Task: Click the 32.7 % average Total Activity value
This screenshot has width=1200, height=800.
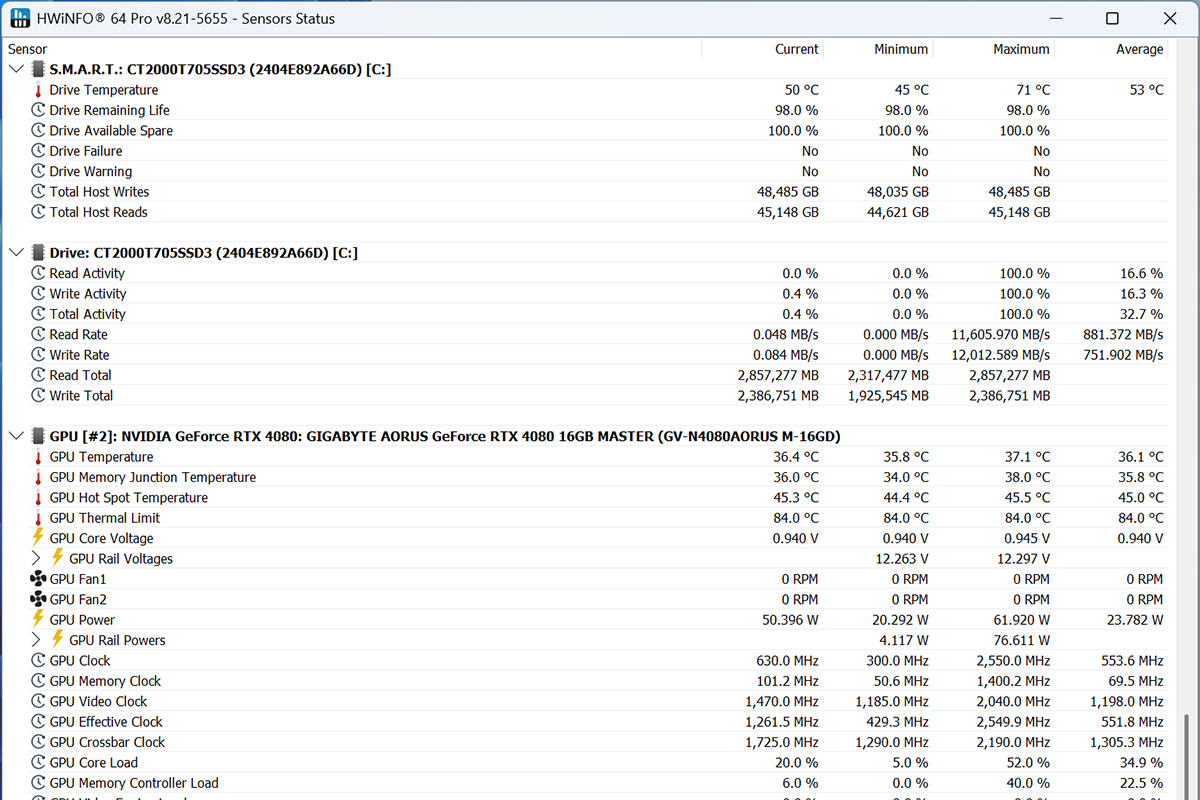Action: tap(1140, 314)
